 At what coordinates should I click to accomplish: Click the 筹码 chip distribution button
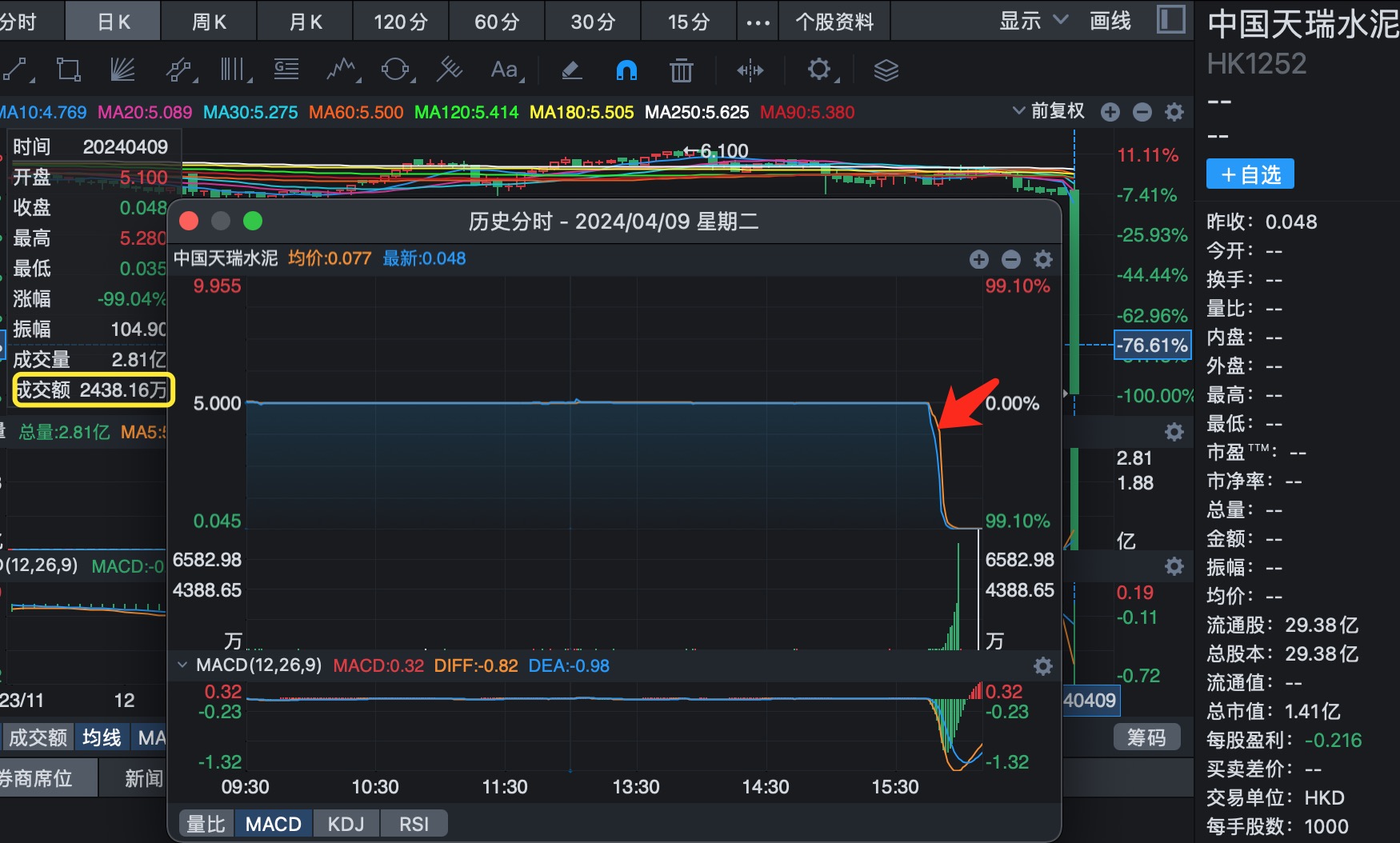(1146, 737)
